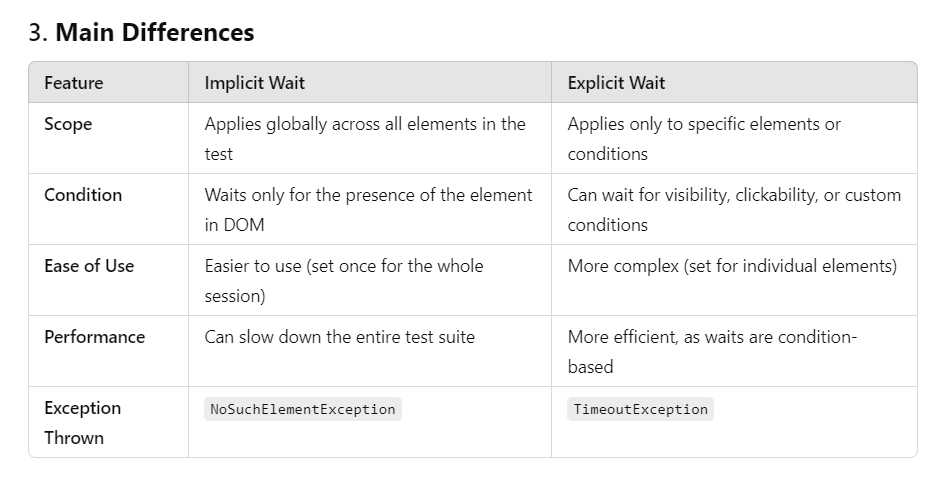Click the Explicit Wait column header
The height and width of the screenshot is (486, 949).
click(616, 83)
